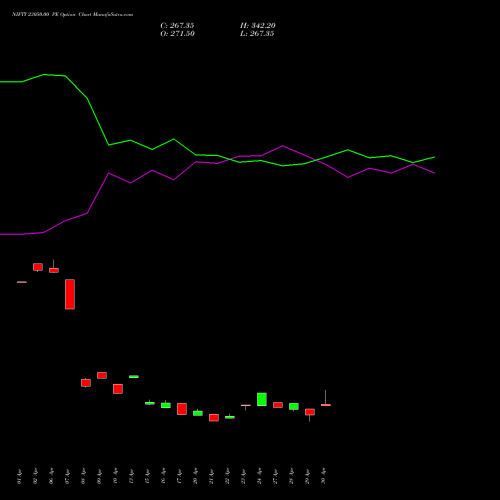This screenshot has width=500, height=500.
Task: Select the open value O: 271.50
Action: coord(177,34)
